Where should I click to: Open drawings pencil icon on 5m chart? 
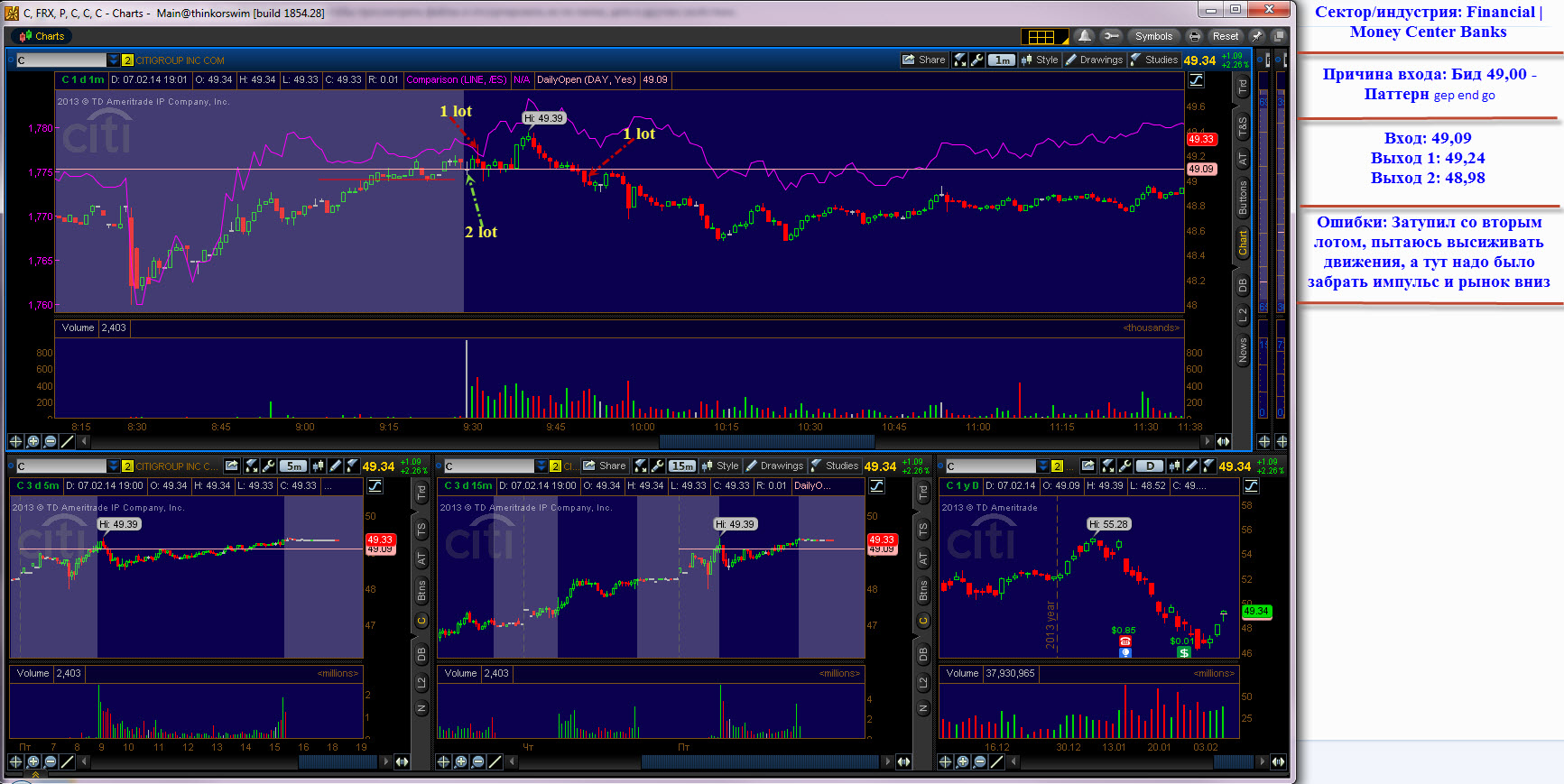click(x=336, y=466)
